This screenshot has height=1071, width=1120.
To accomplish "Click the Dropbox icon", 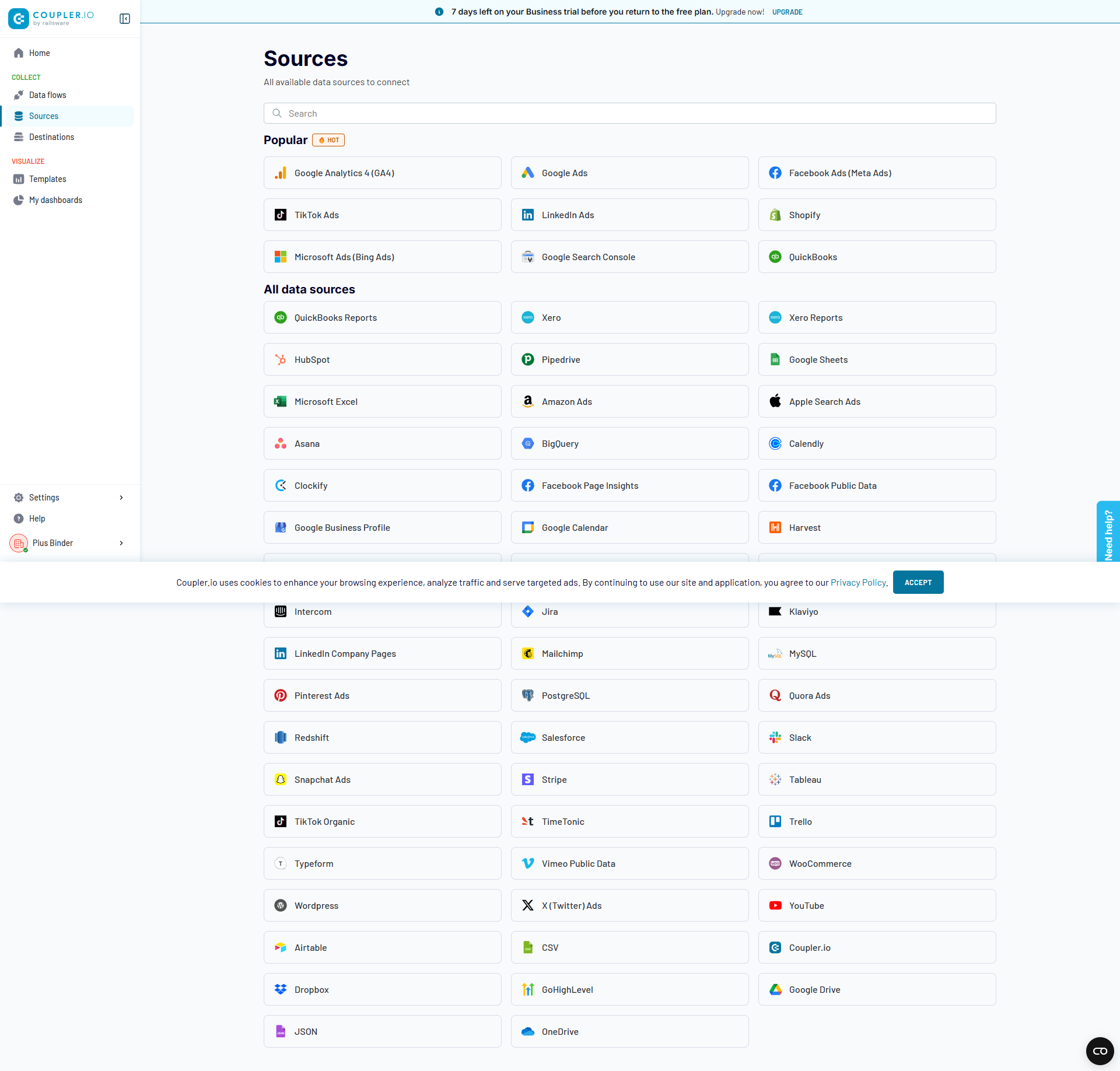I will tap(281, 990).
